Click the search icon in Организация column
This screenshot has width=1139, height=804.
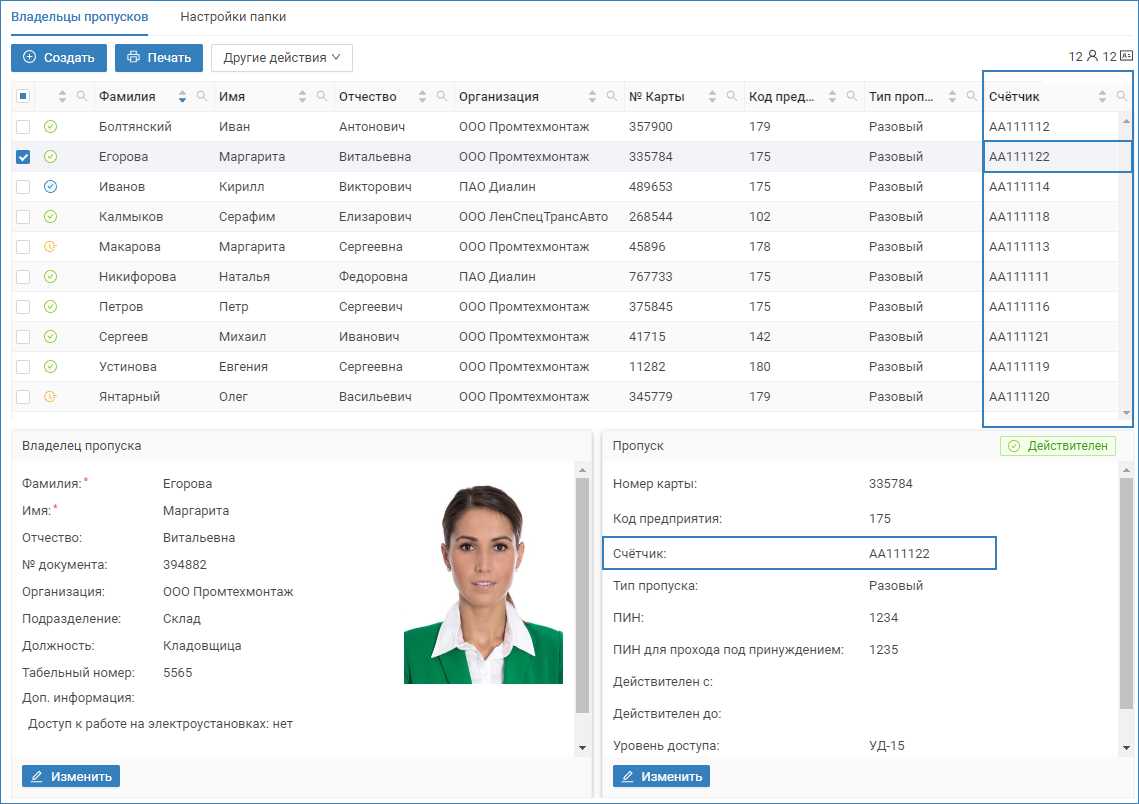(611, 97)
